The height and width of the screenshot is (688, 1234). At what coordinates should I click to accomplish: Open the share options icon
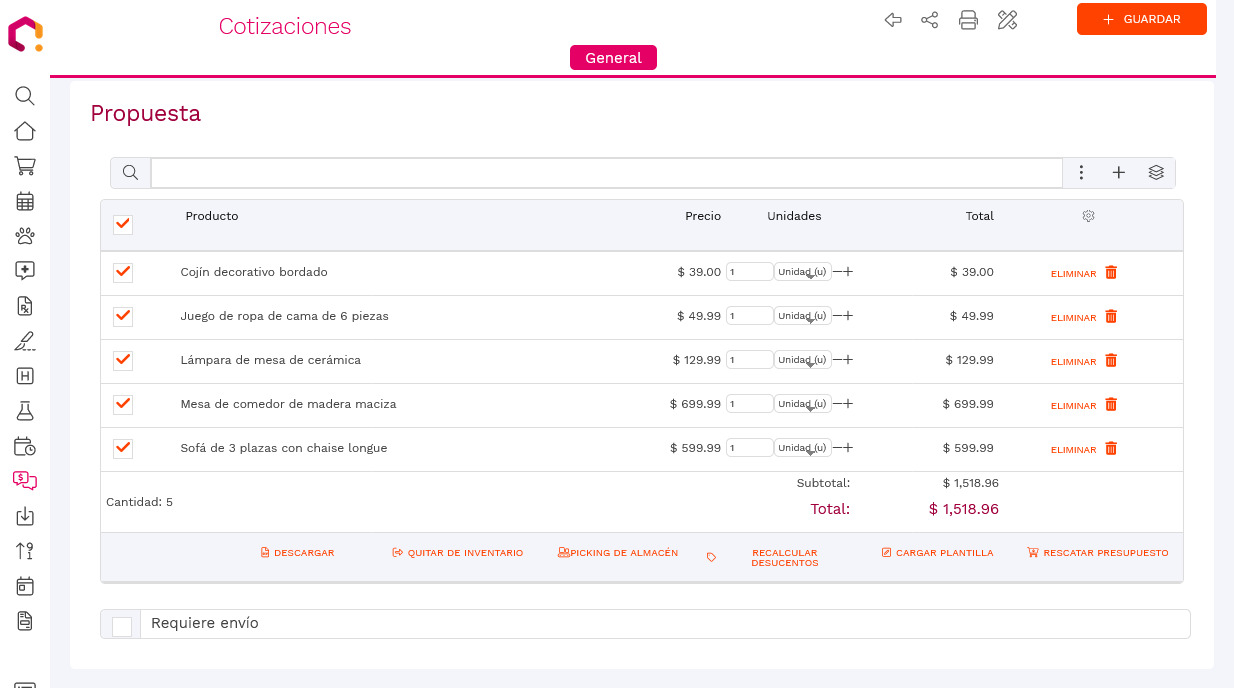pyautogui.click(x=929, y=19)
